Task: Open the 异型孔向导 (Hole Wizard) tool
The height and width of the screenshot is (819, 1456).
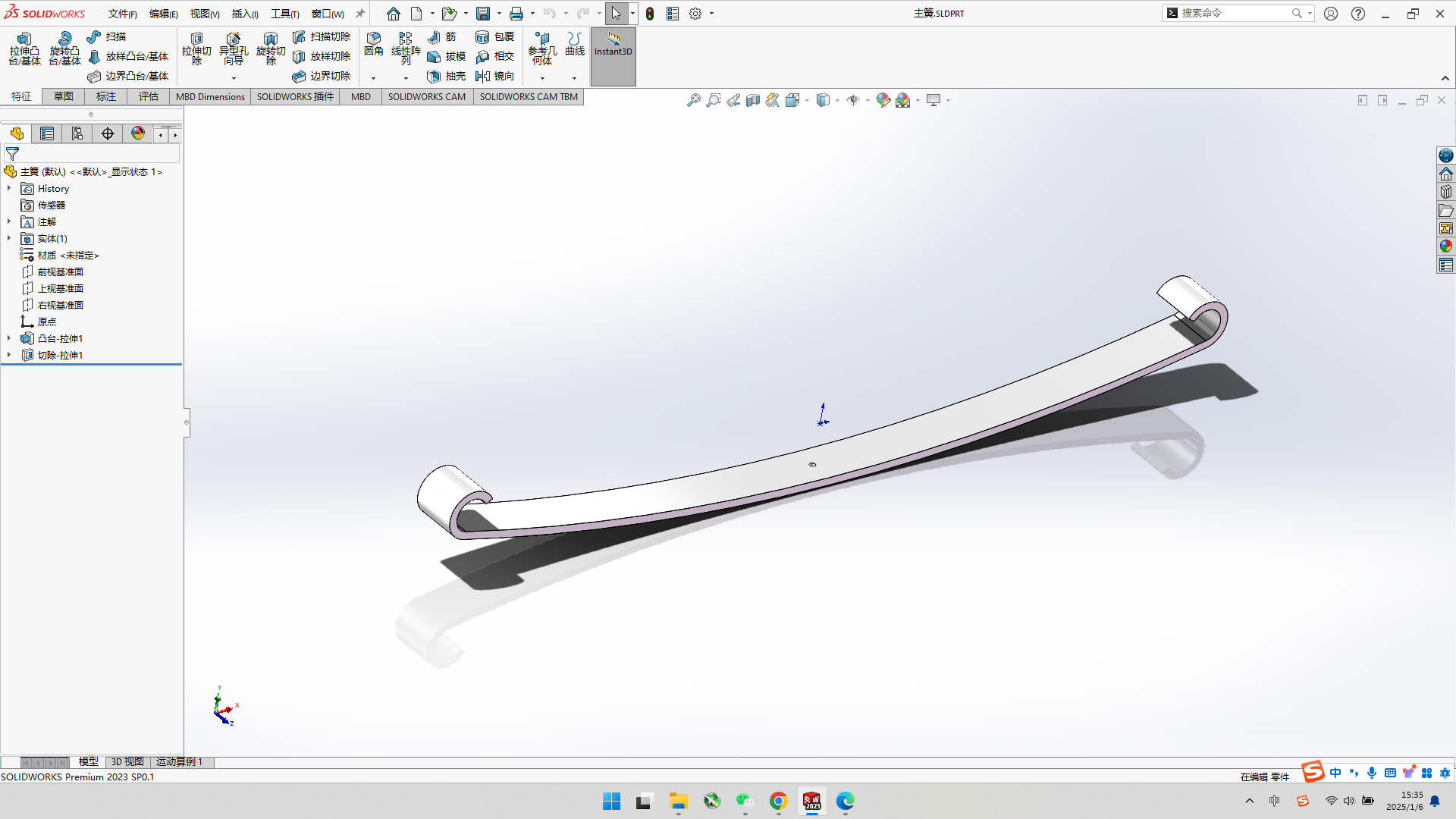Action: pos(234,47)
